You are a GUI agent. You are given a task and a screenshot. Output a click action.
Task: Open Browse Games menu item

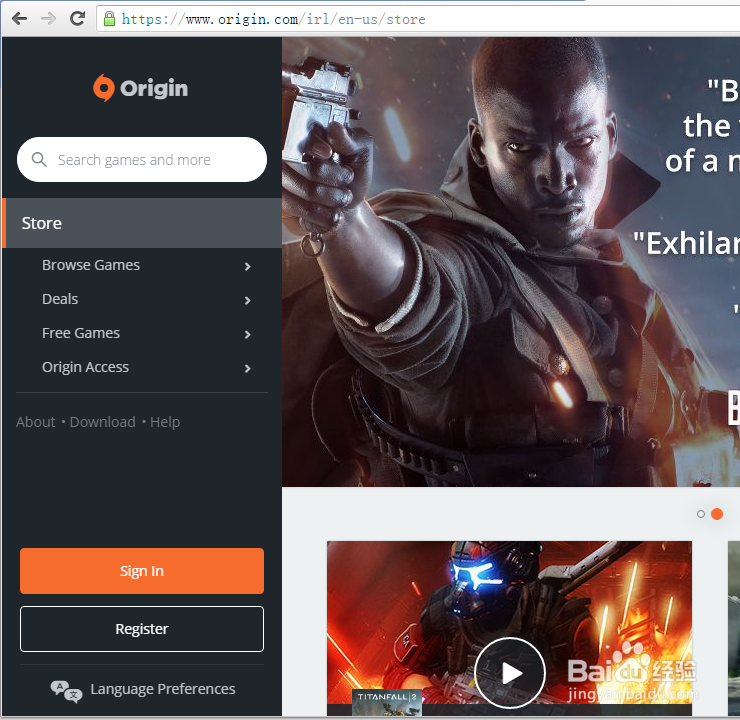coord(91,265)
